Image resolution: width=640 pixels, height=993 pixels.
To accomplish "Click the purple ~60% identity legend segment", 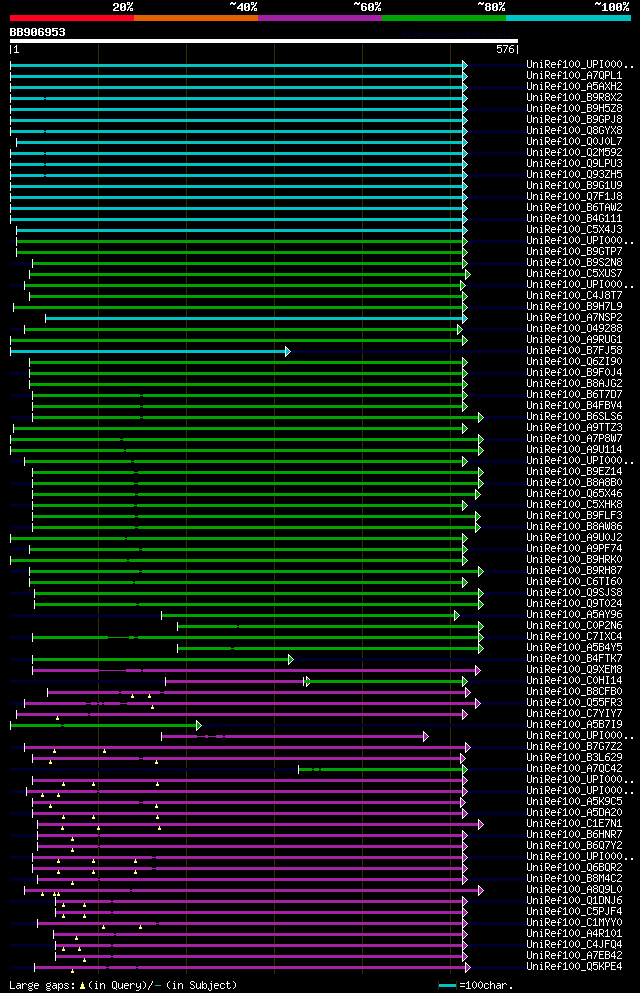I will click(320, 18).
